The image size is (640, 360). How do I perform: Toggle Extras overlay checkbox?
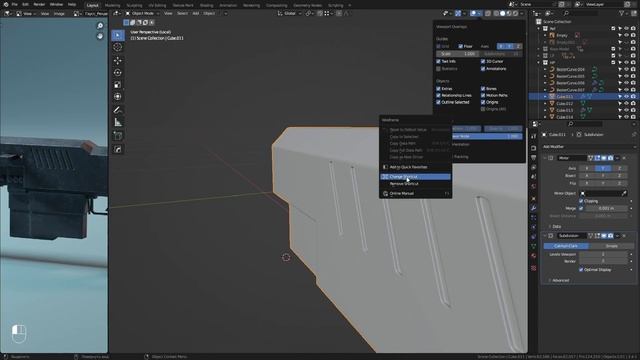(x=438, y=89)
